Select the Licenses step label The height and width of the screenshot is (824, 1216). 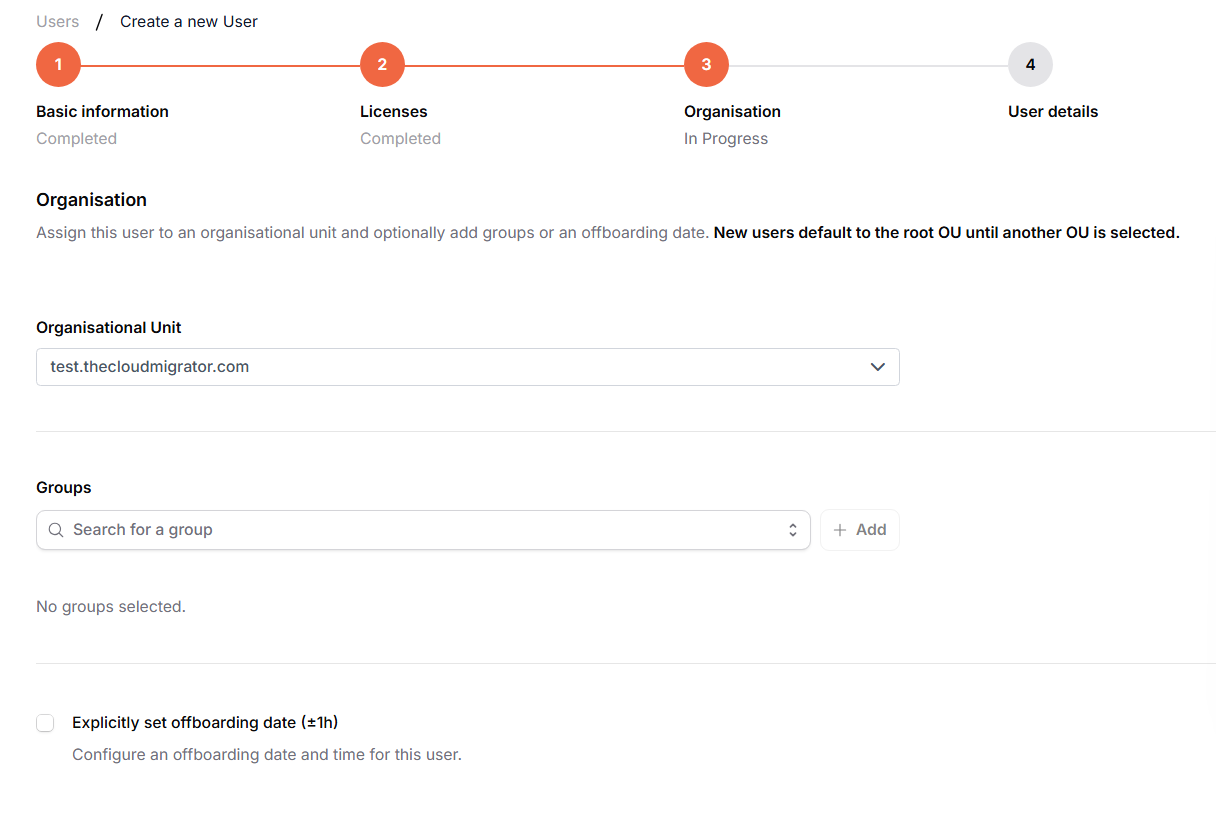(393, 111)
